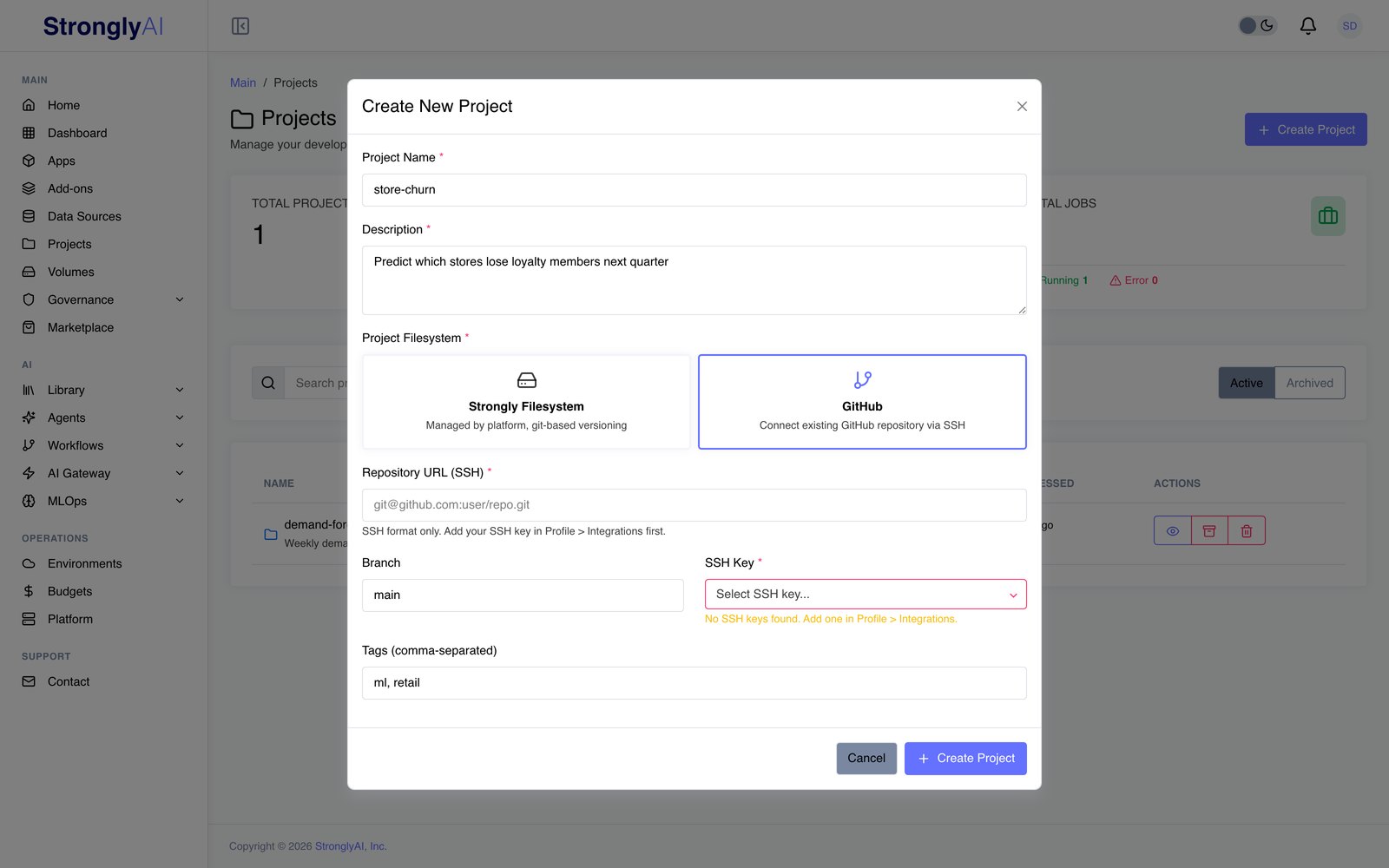This screenshot has height=868, width=1389.
Task: Switch to the Active tab
Action: point(1247,383)
